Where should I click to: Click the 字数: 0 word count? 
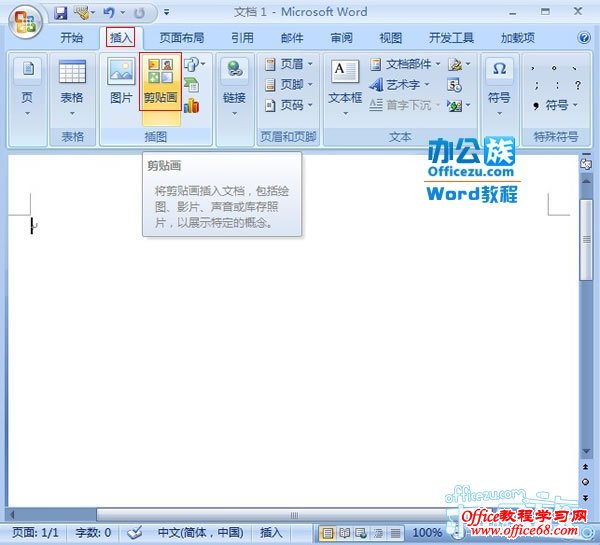click(93, 532)
